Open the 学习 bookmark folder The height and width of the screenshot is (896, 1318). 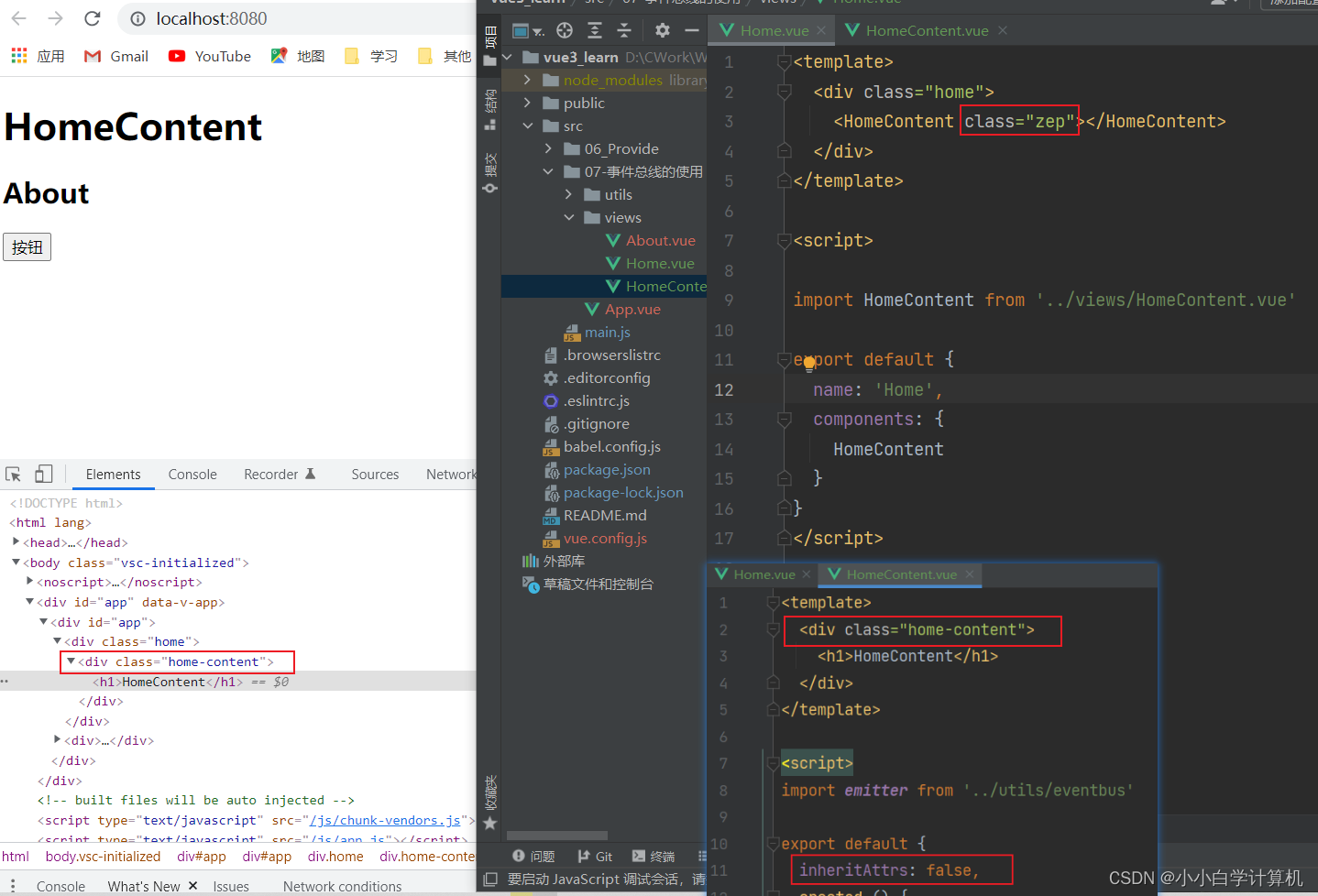click(x=371, y=56)
